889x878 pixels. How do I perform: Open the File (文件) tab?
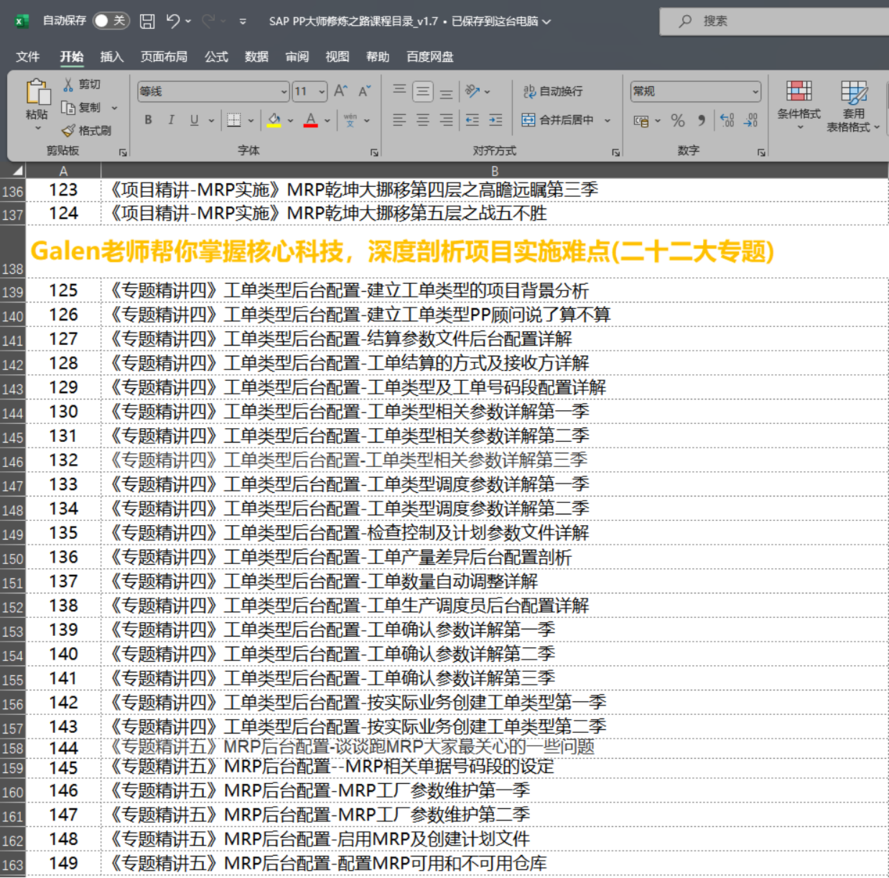[x=28, y=57]
